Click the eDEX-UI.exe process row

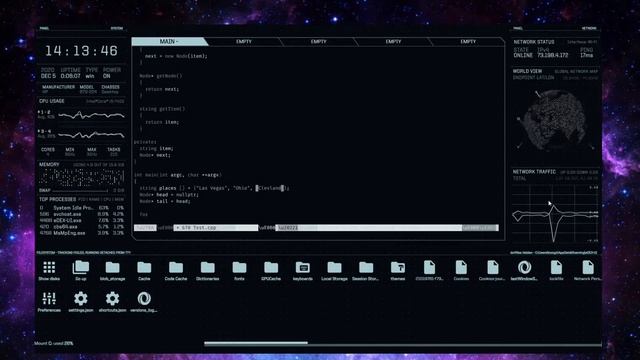[x=82, y=220]
